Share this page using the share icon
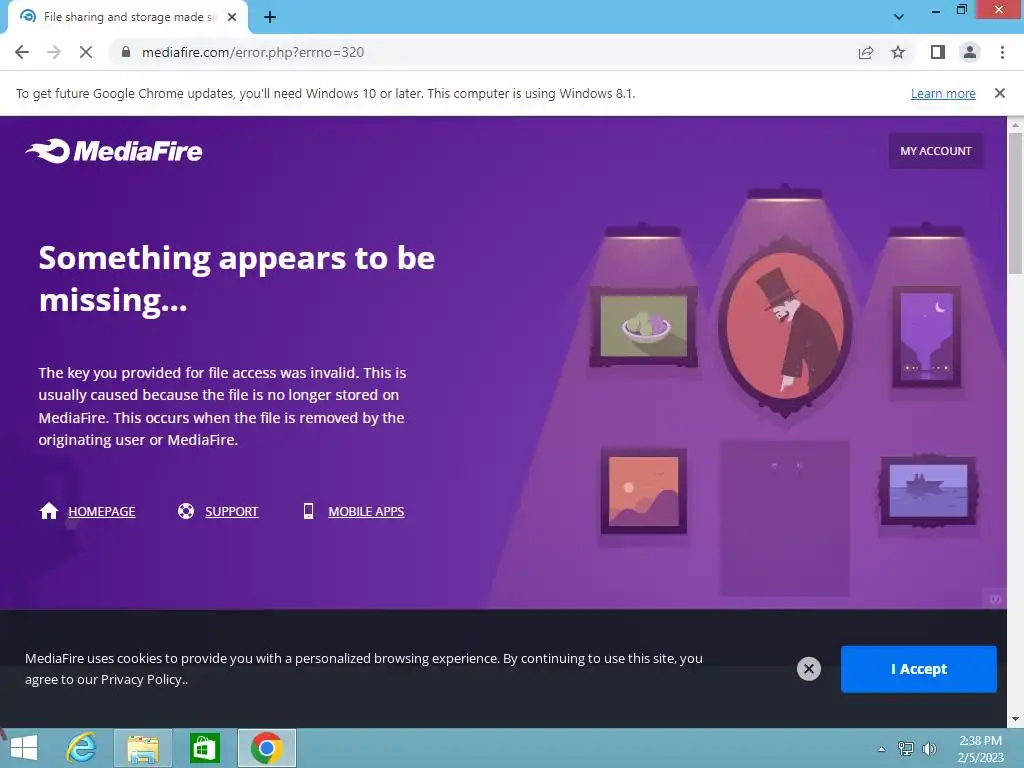1024x768 pixels. coord(866,52)
